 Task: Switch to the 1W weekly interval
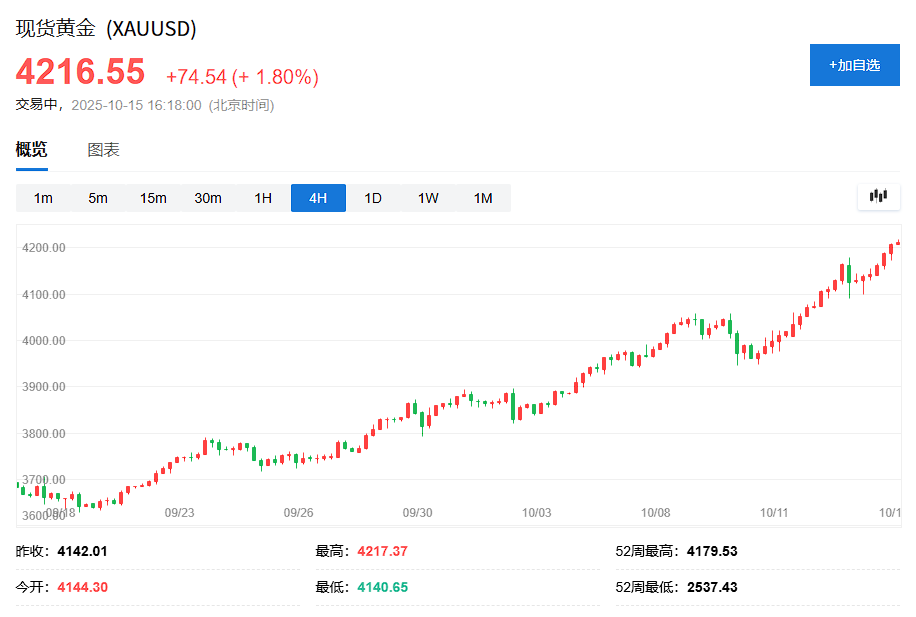tap(428, 198)
